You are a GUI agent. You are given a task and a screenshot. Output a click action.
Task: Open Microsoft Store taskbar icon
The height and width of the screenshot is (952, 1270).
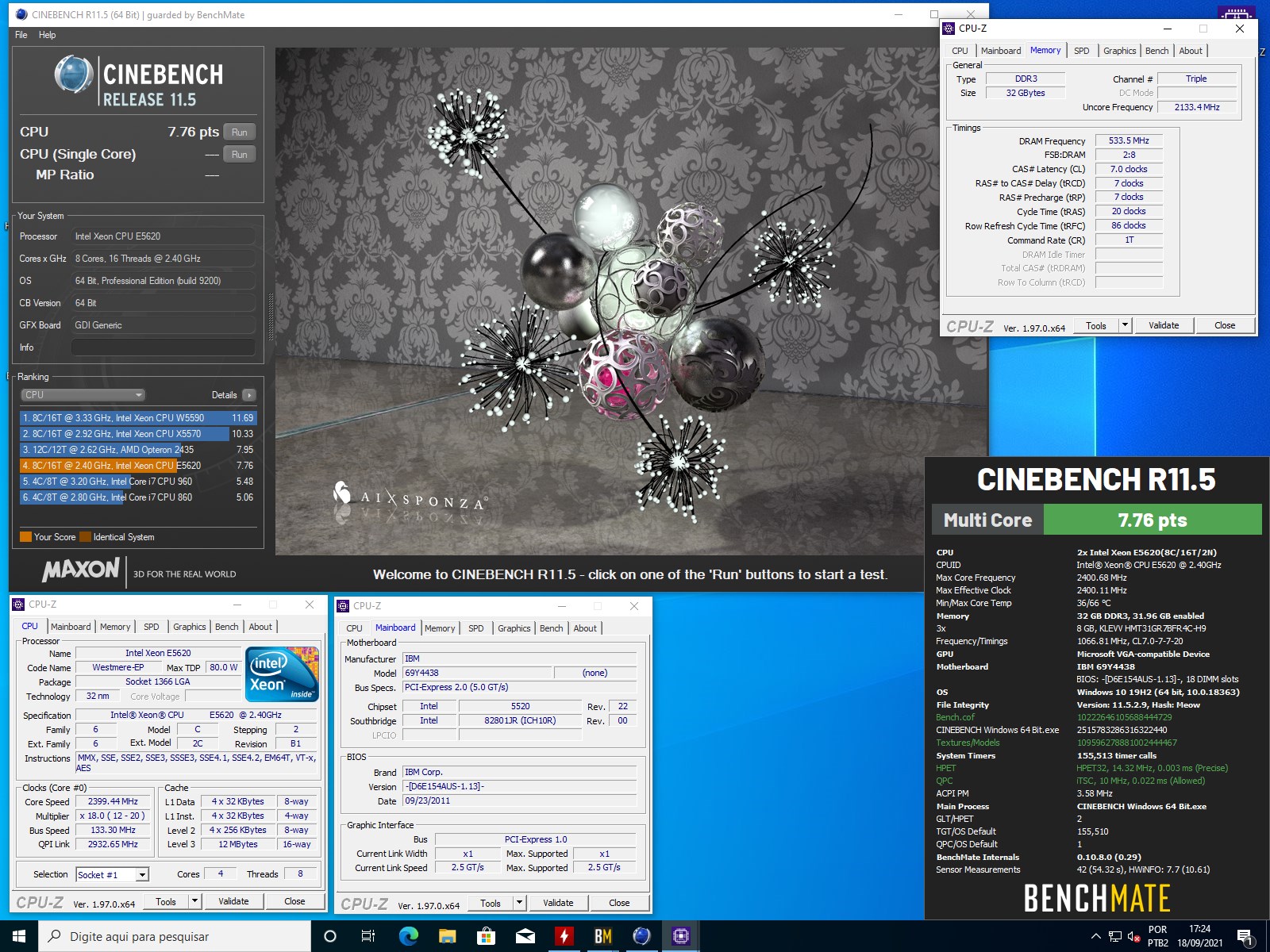[487, 936]
